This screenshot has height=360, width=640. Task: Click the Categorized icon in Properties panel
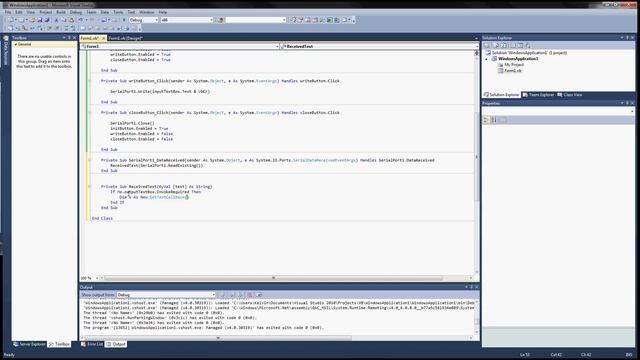tap(486, 120)
